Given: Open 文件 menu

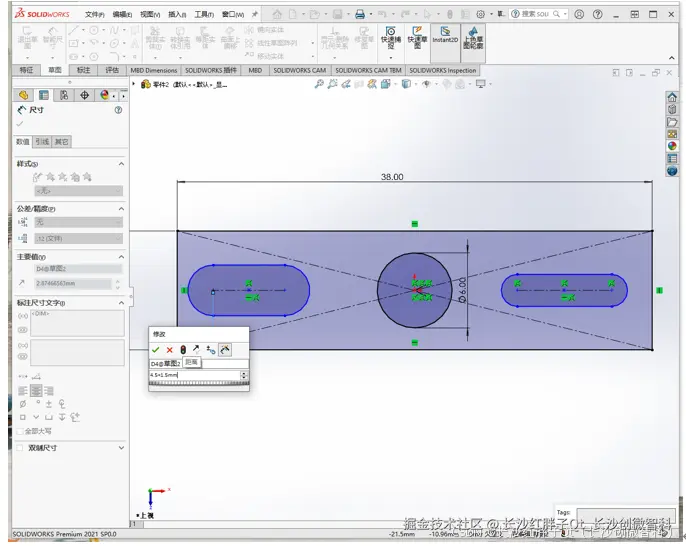Looking at the screenshot, I should (x=94, y=14).
